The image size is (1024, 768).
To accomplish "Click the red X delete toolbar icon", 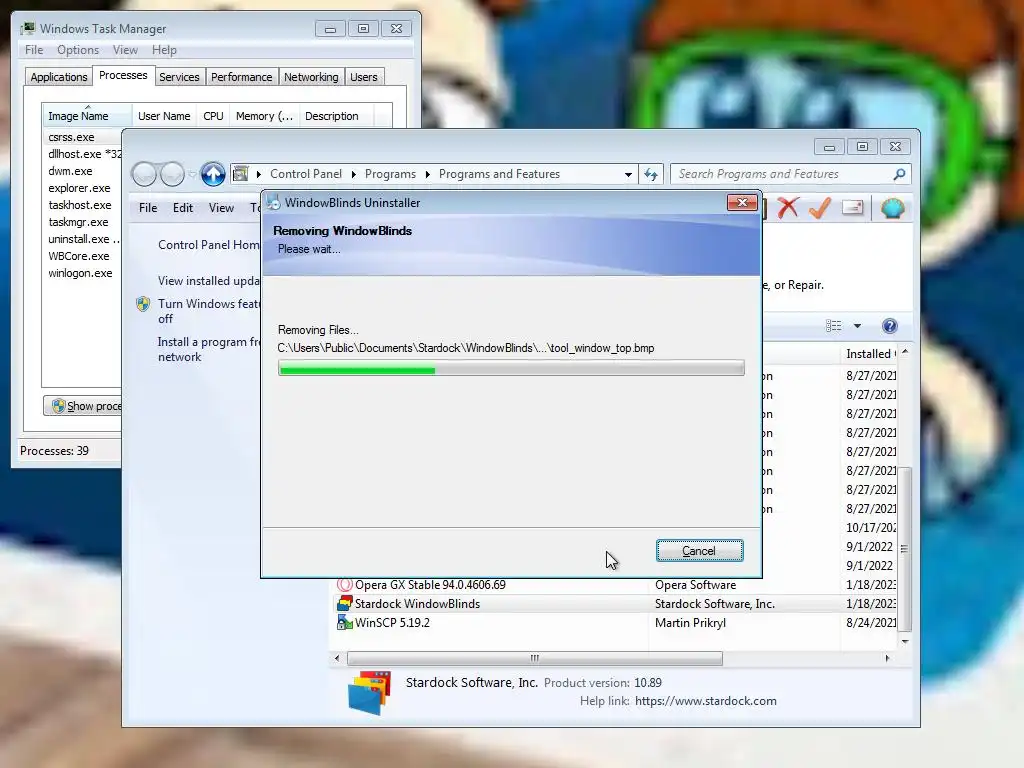I will (x=788, y=208).
